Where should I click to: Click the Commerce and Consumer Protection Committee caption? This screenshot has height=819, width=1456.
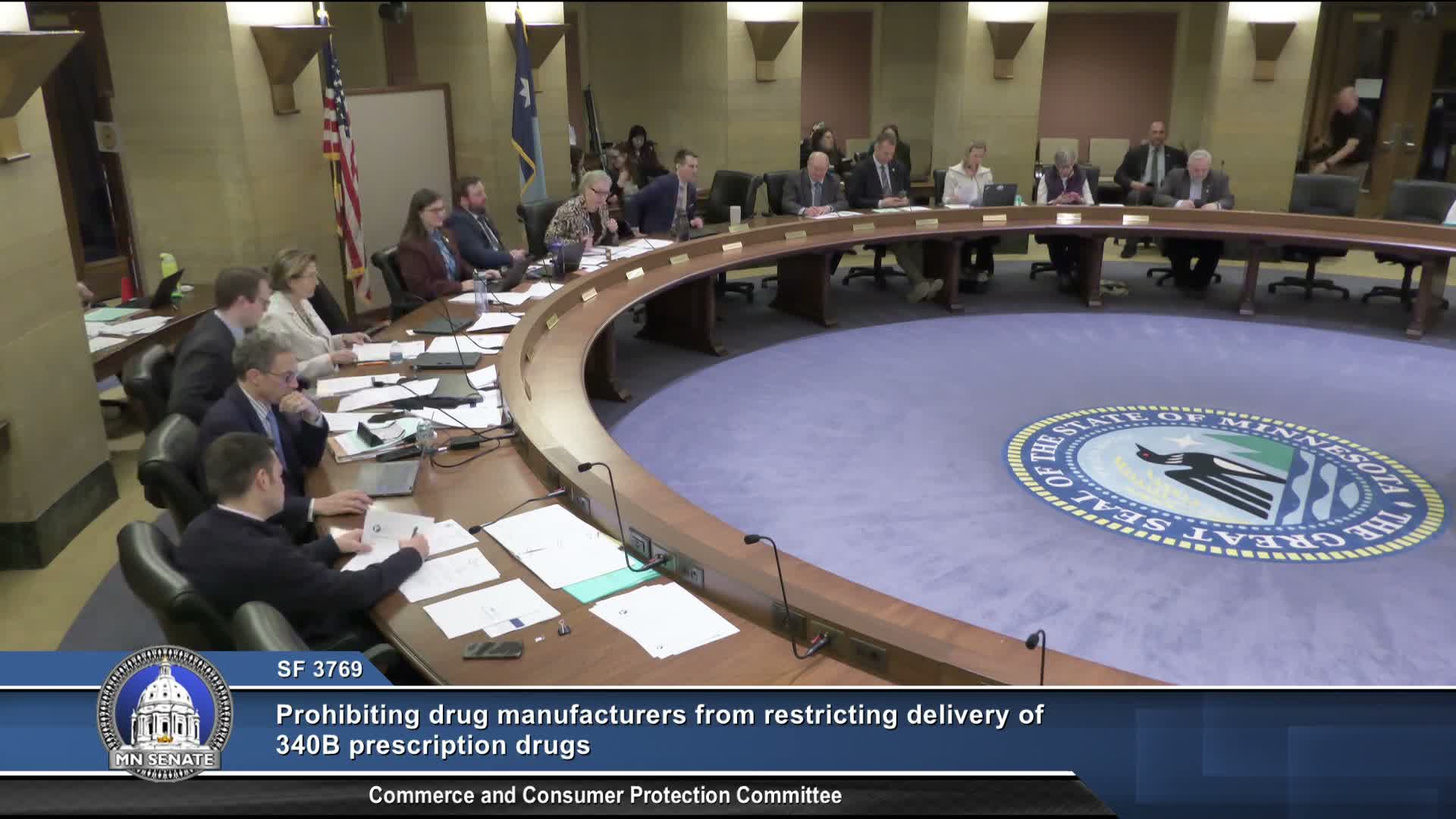click(x=604, y=795)
